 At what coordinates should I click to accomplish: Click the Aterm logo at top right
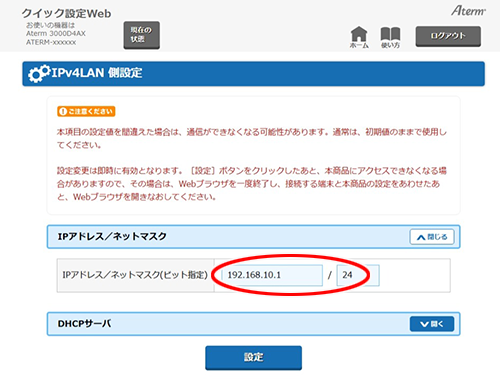pos(468,11)
